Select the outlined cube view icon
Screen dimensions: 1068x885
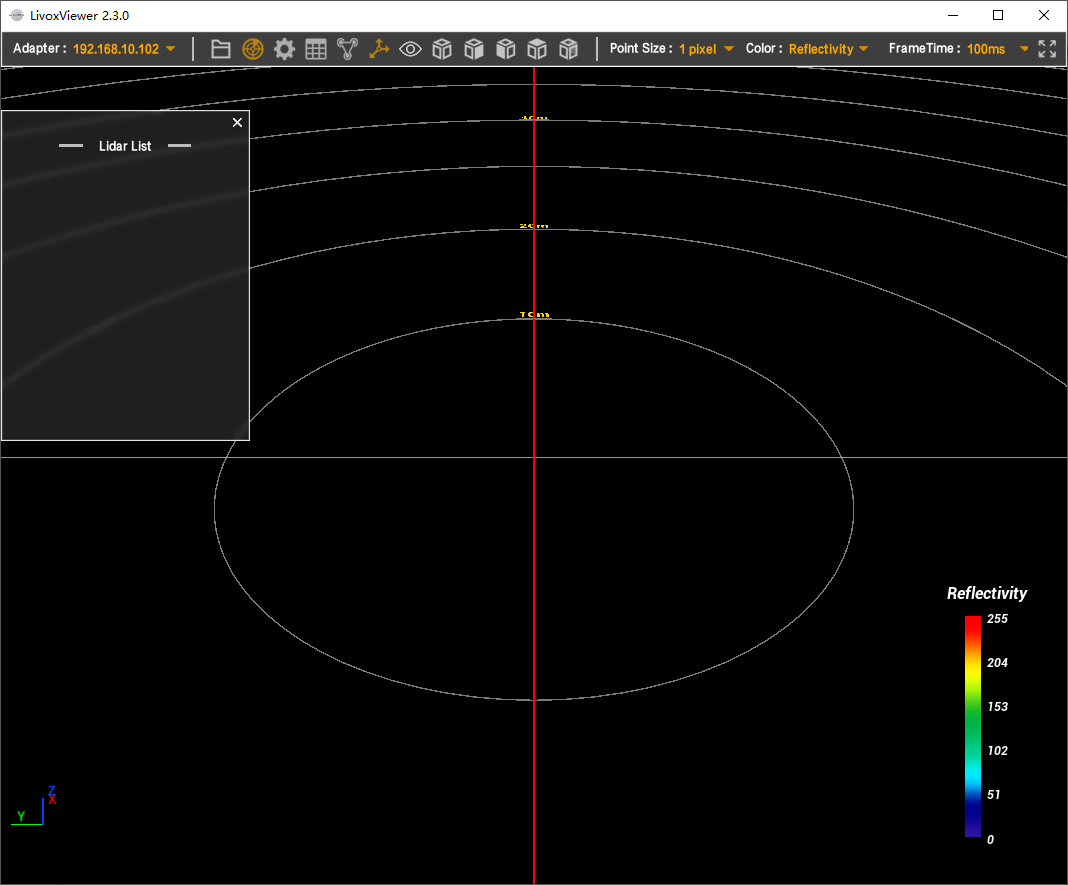tap(442, 49)
